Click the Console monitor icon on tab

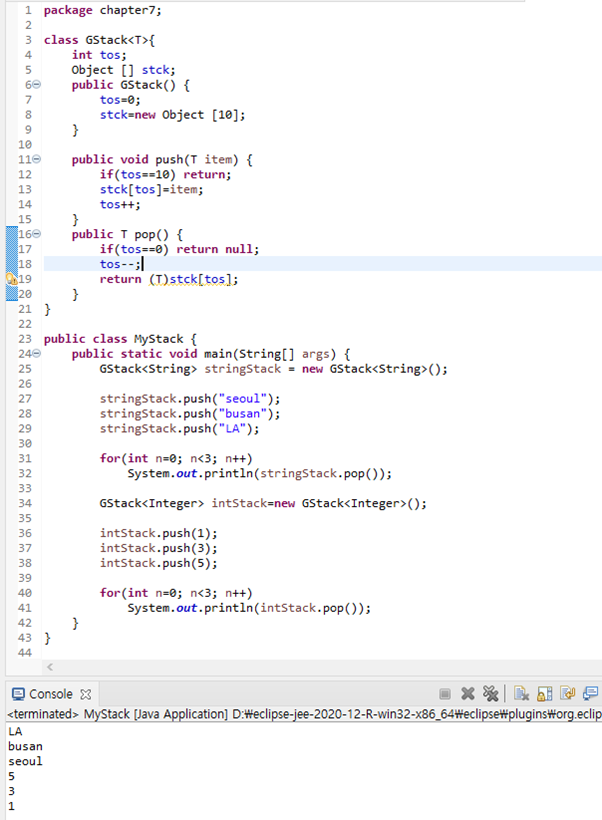point(18,694)
